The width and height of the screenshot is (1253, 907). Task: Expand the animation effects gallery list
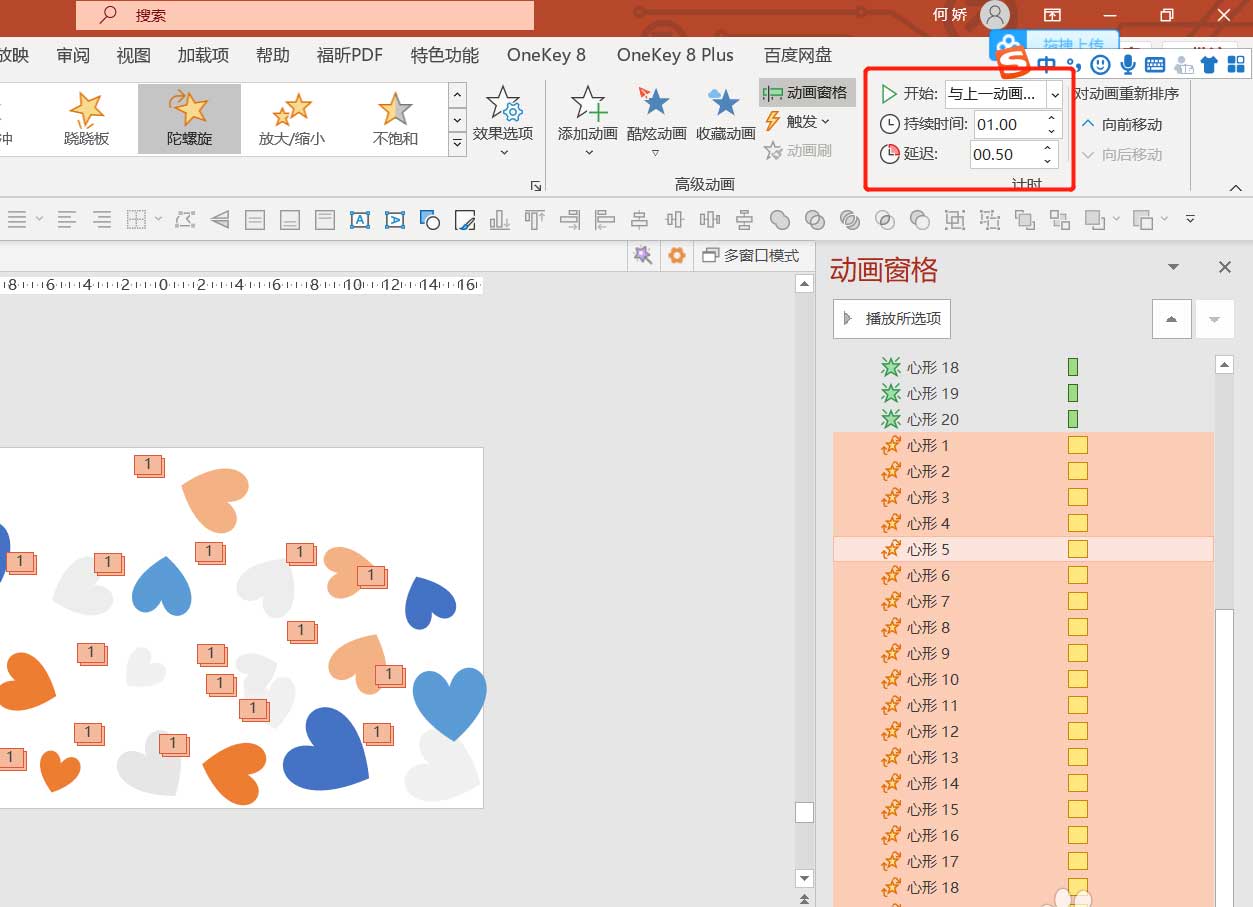click(458, 144)
